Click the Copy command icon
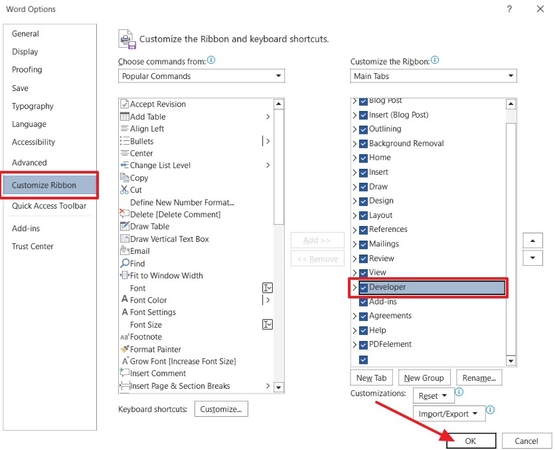Viewport: 555px width, 450px height. (125, 177)
